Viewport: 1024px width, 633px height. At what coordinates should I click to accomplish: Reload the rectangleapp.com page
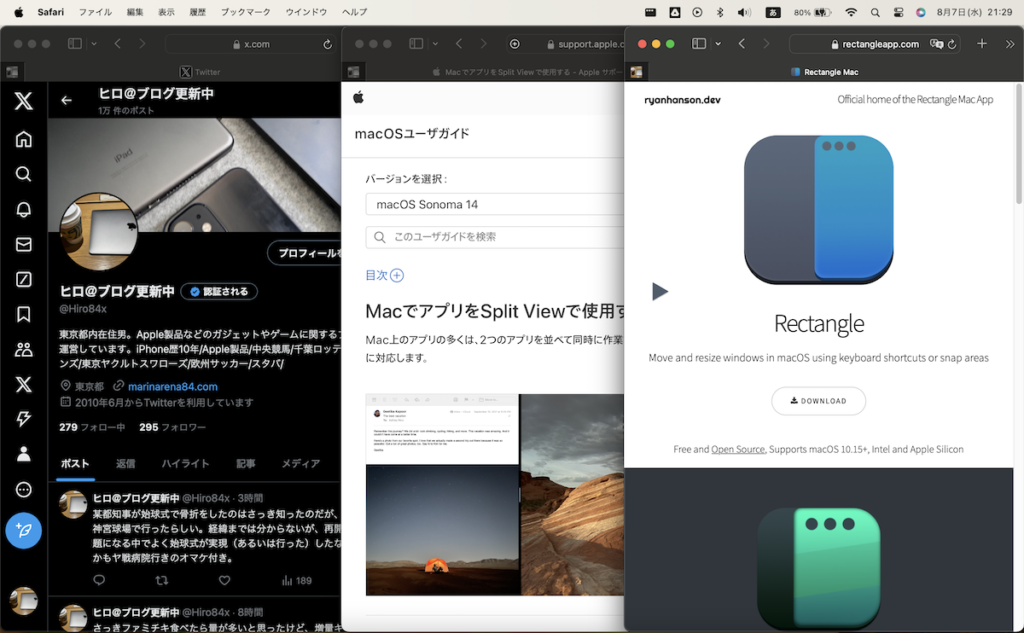pyautogui.click(x=952, y=44)
